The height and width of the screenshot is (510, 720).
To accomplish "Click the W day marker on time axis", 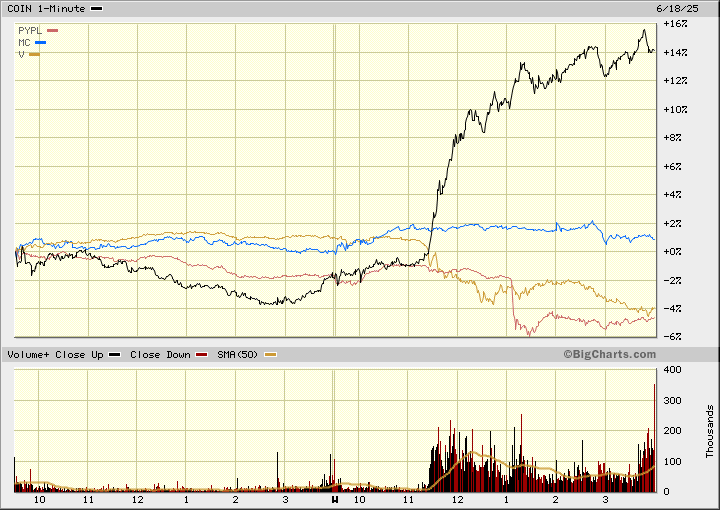I will (335, 500).
